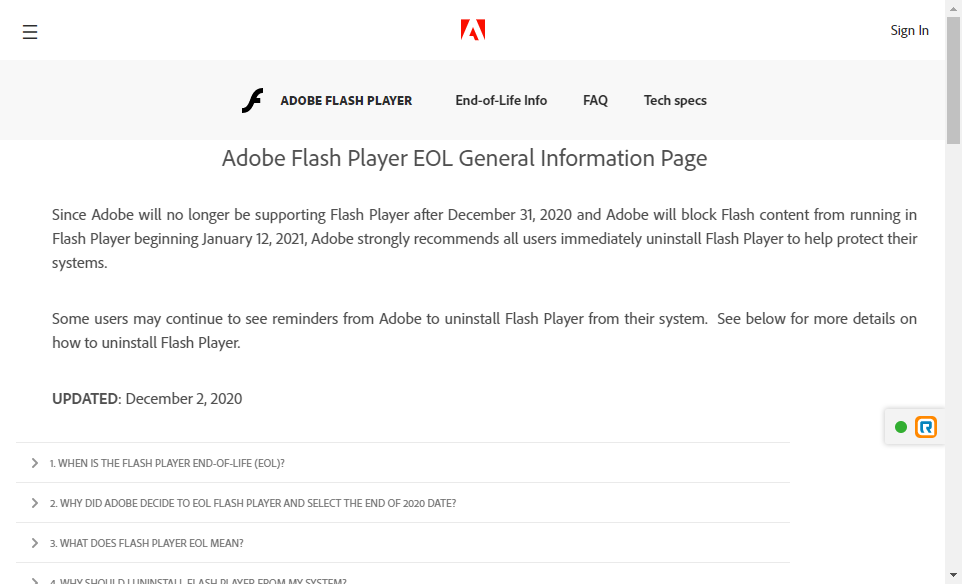This screenshot has height=584, width=962.
Task: Open the ADOBE FLASH PLAYER product link
Action: tap(346, 100)
